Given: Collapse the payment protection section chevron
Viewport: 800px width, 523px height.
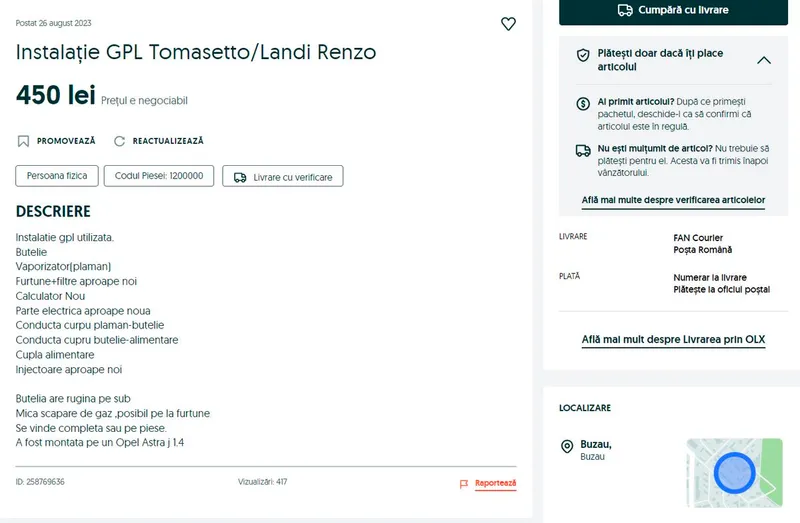Looking at the screenshot, I should [x=764, y=60].
